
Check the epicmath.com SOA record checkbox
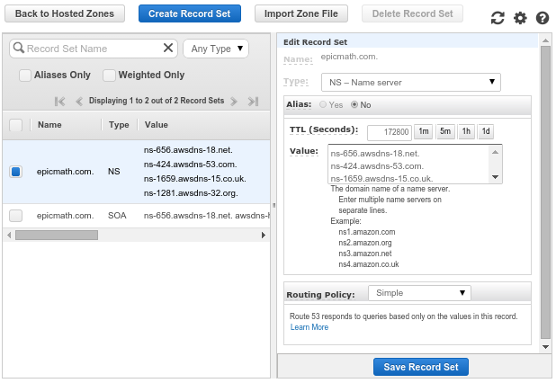[16, 216]
